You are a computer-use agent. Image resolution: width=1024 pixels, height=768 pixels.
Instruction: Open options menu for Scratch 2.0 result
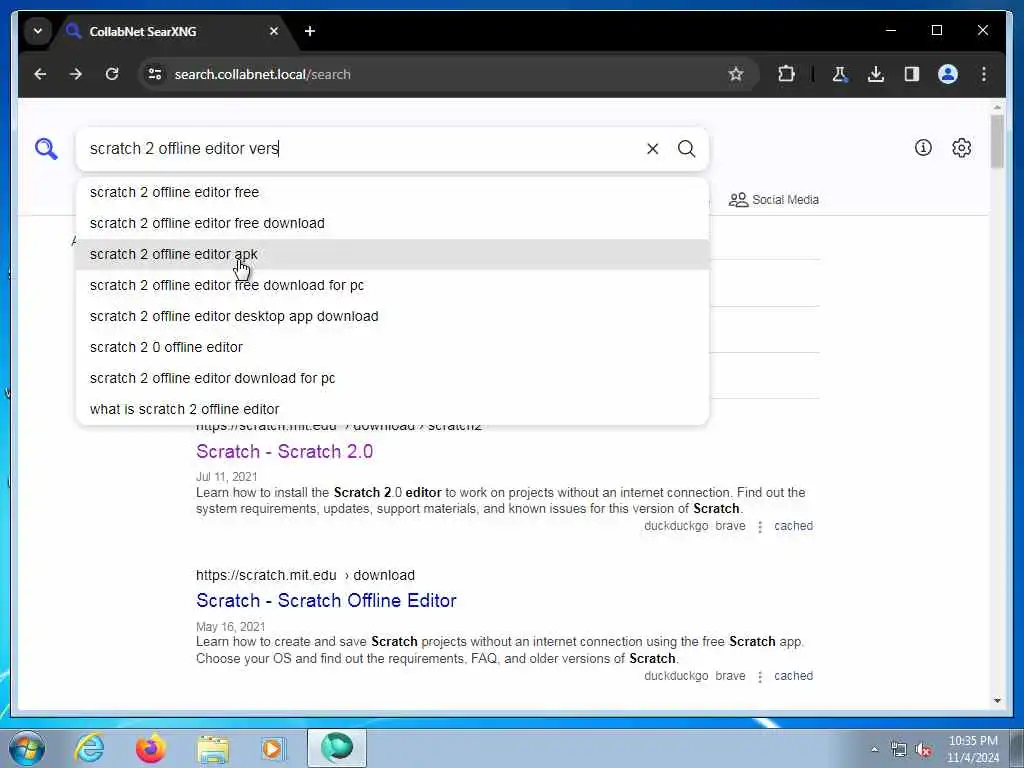(760, 526)
